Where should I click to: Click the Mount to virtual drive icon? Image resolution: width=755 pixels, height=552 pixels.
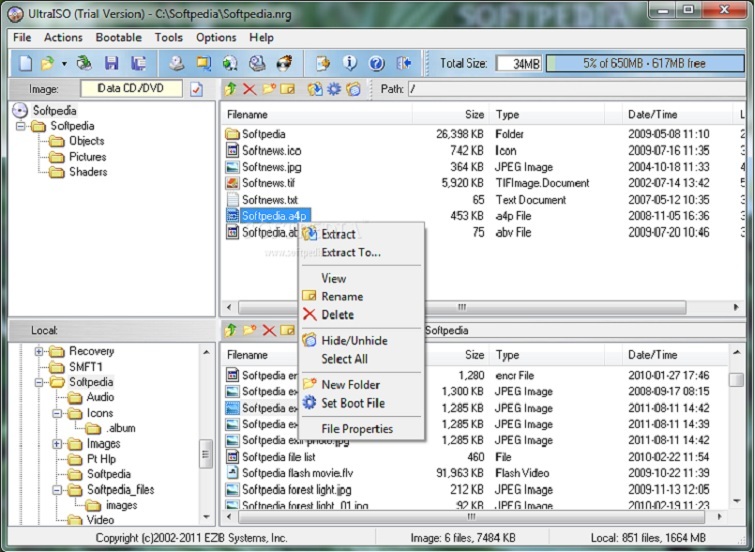point(257,63)
